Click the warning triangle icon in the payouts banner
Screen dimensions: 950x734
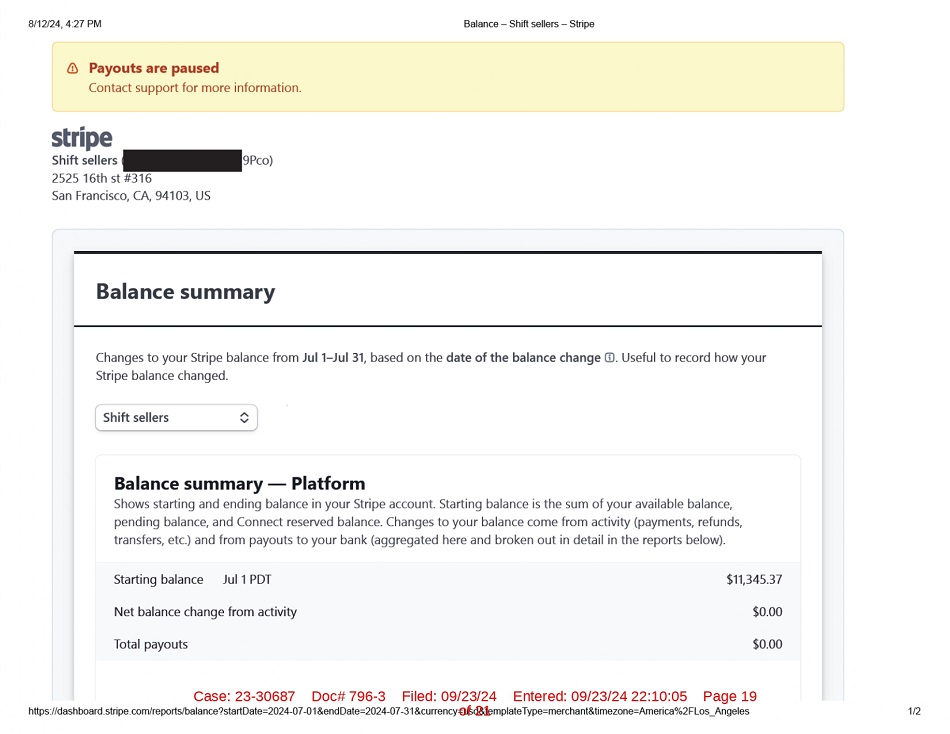(x=72, y=69)
